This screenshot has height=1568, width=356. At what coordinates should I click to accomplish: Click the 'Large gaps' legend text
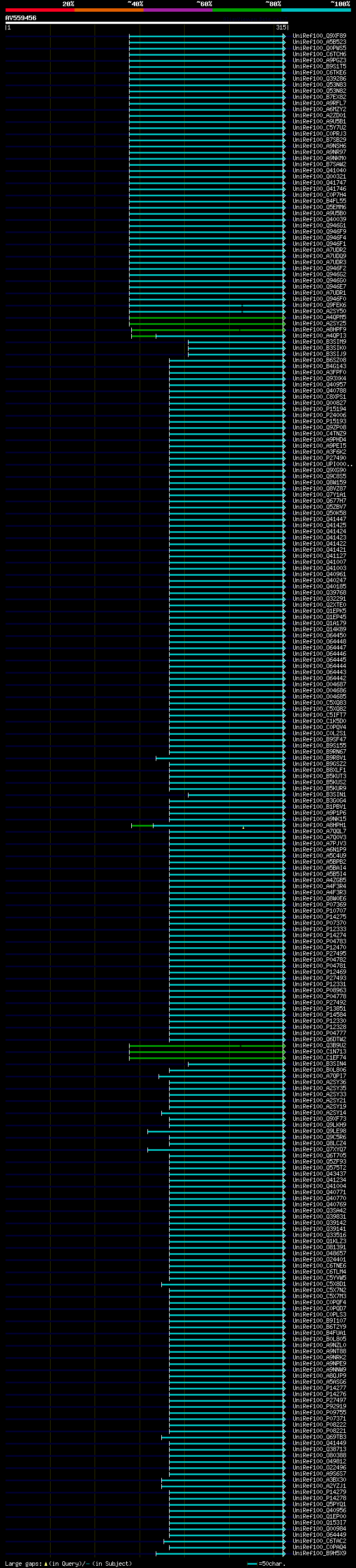(x=23, y=1564)
